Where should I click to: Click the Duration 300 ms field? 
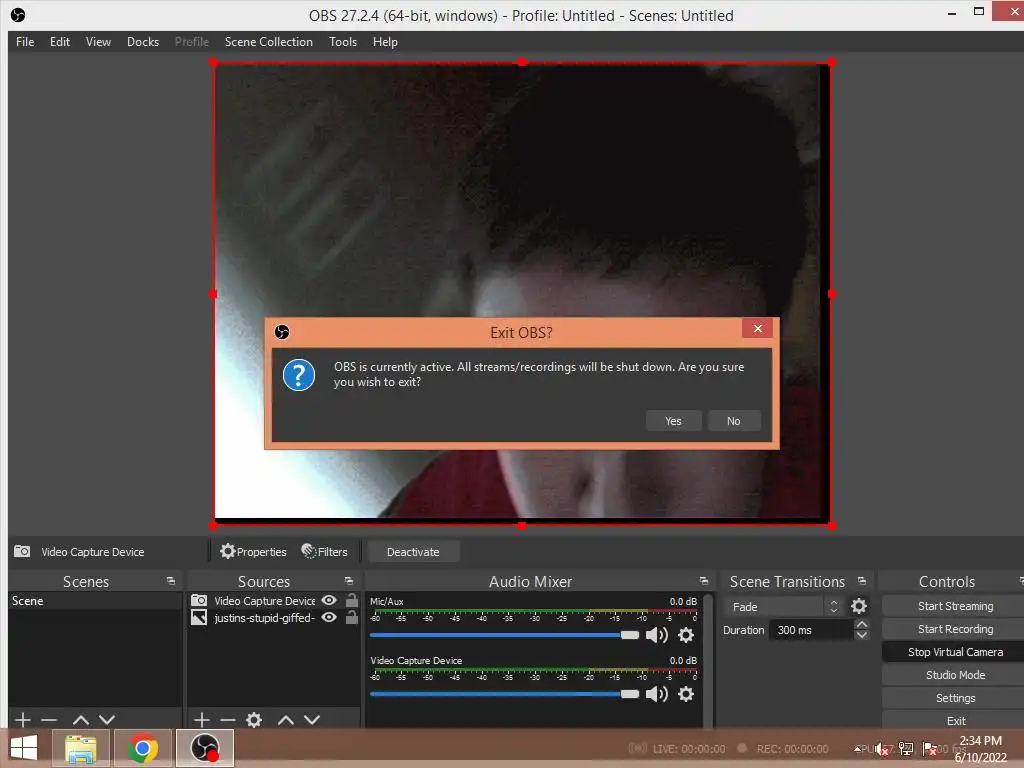pos(812,630)
